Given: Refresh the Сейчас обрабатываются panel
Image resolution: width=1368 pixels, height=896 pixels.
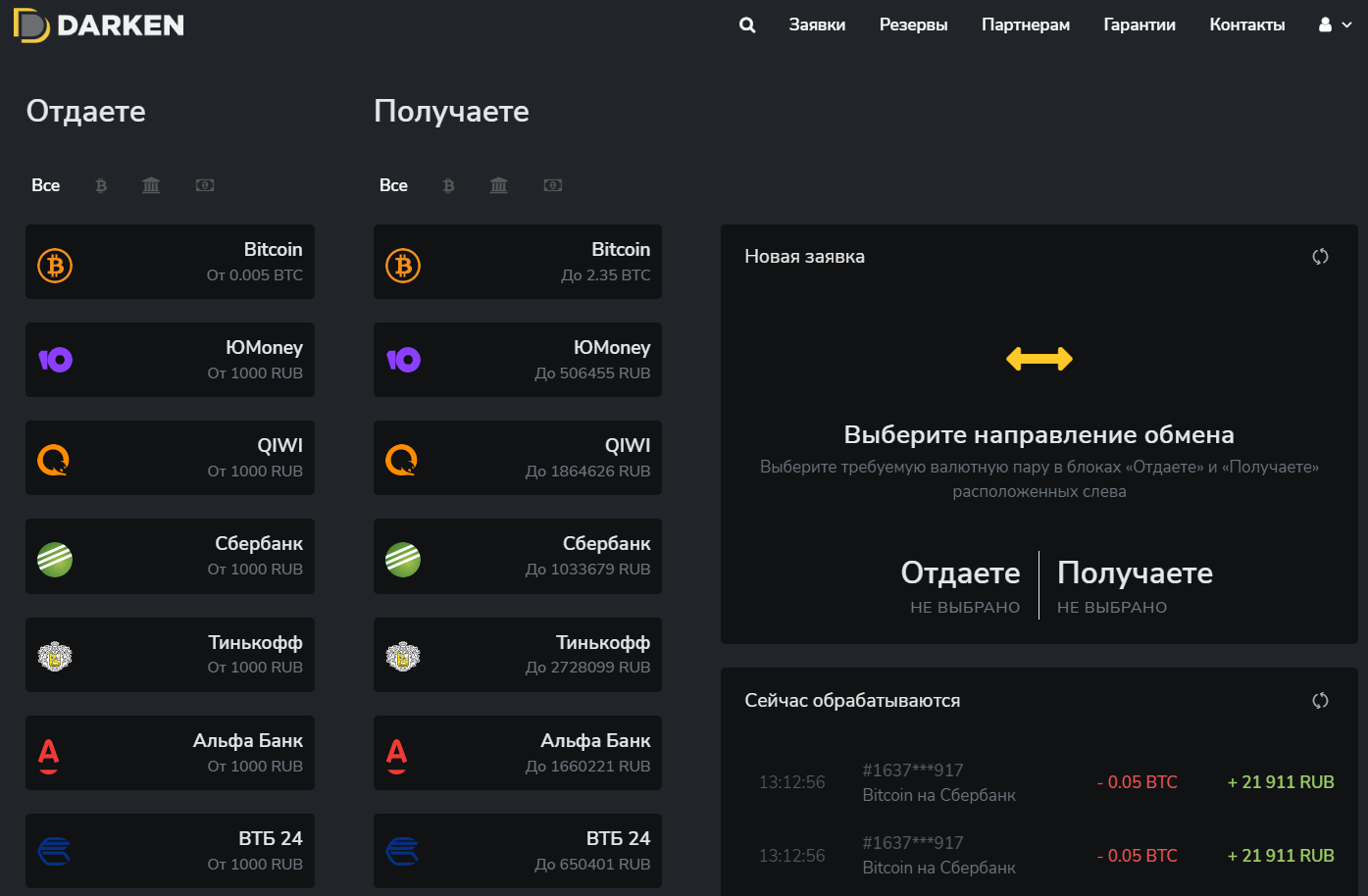Looking at the screenshot, I should (x=1320, y=700).
